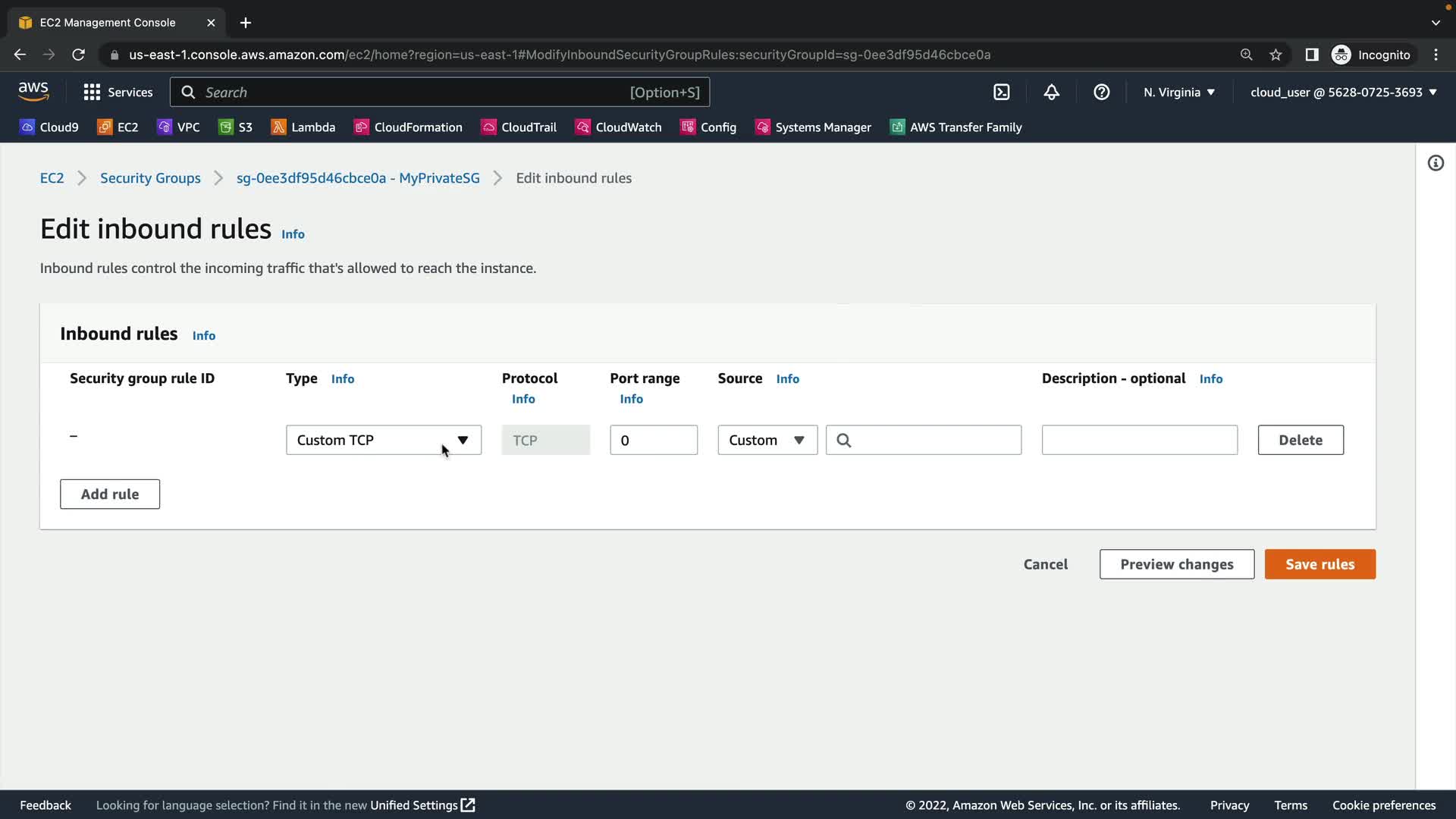Click the Port range input field
Viewport: 1456px width, 819px height.
click(653, 440)
